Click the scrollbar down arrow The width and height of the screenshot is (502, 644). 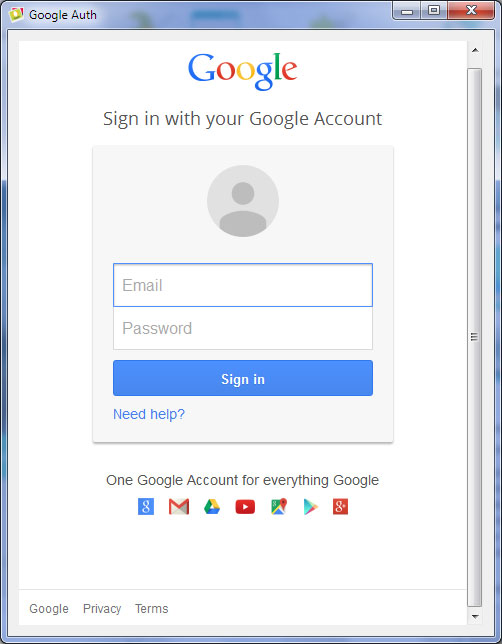(x=475, y=616)
